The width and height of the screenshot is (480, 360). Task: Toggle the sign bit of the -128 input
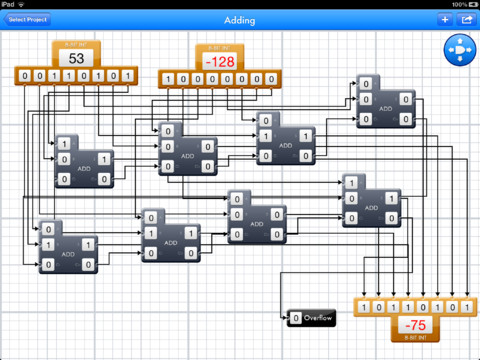coord(168,79)
